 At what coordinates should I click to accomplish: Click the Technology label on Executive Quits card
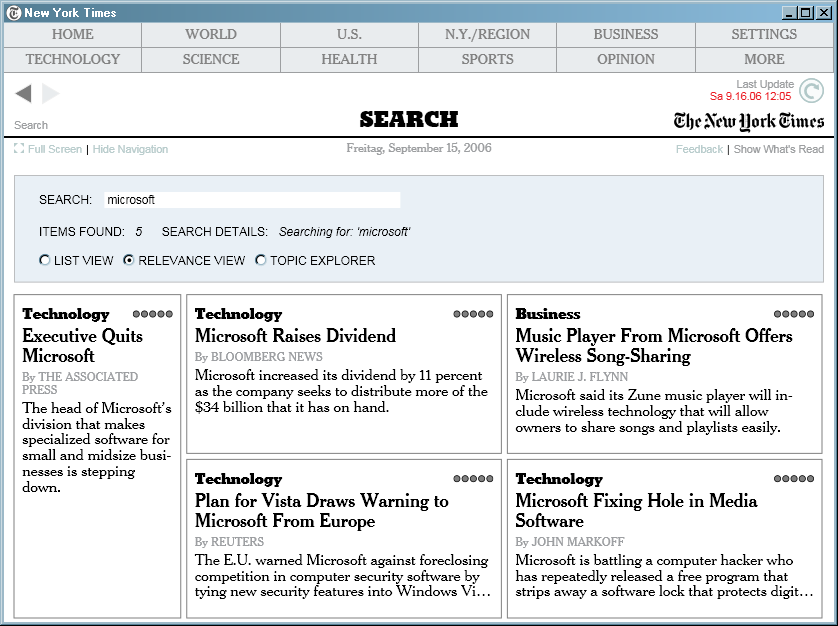pyautogui.click(x=66, y=314)
